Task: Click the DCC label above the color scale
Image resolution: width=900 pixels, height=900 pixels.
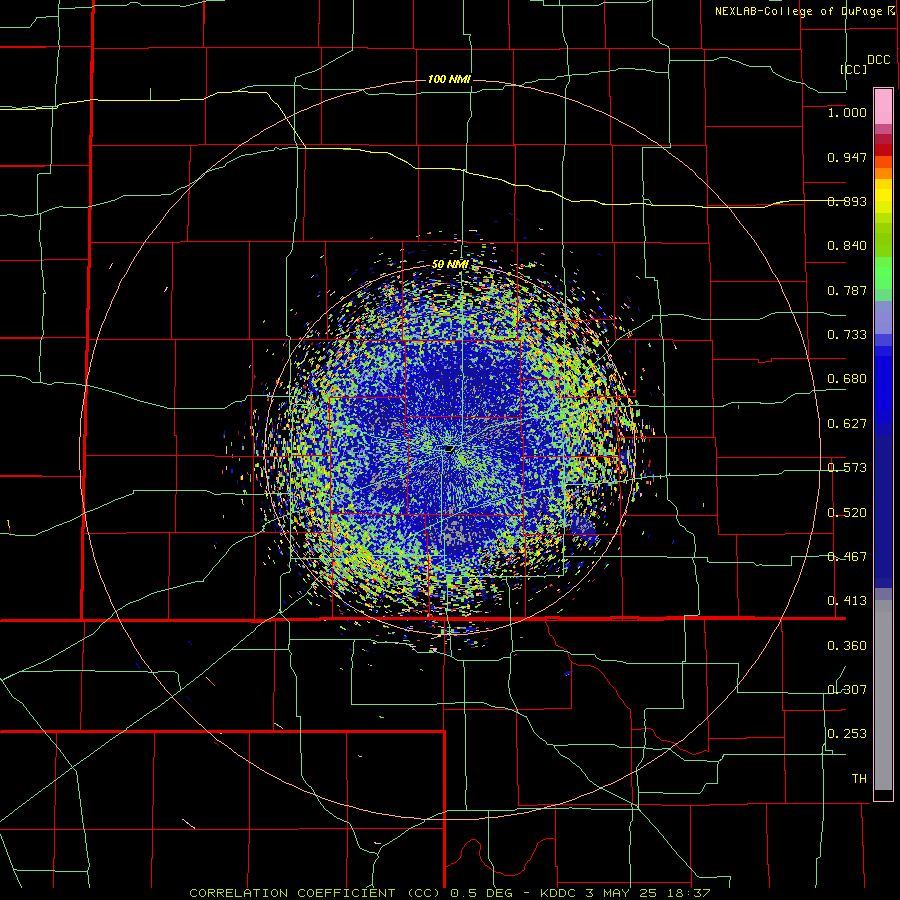Action: [x=878, y=60]
